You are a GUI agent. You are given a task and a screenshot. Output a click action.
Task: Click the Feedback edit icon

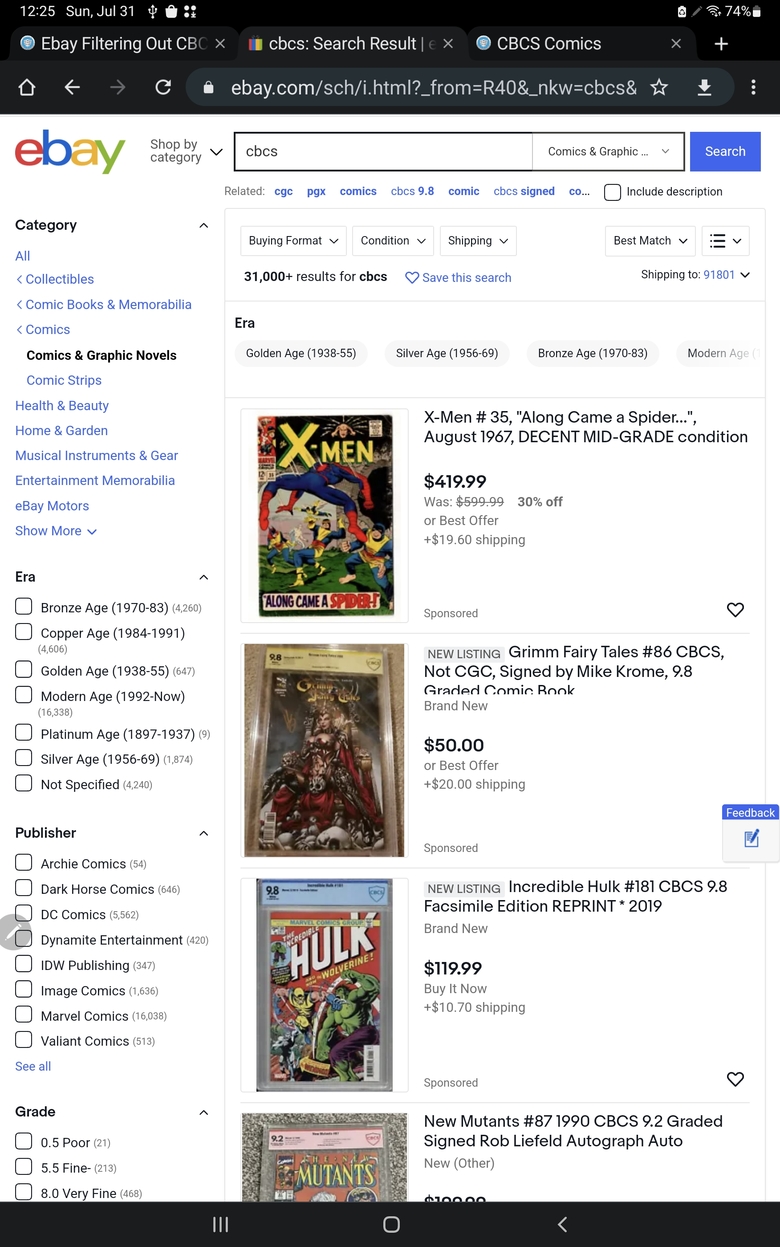[x=752, y=839]
